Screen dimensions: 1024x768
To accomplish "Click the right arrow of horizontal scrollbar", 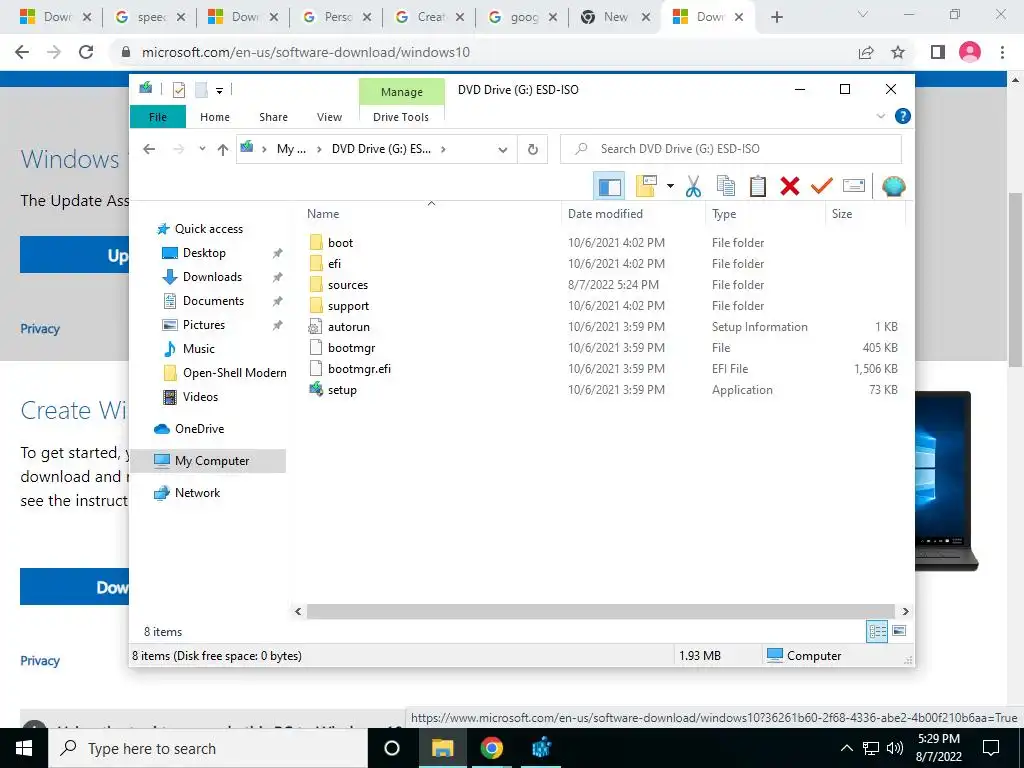I will (905, 611).
